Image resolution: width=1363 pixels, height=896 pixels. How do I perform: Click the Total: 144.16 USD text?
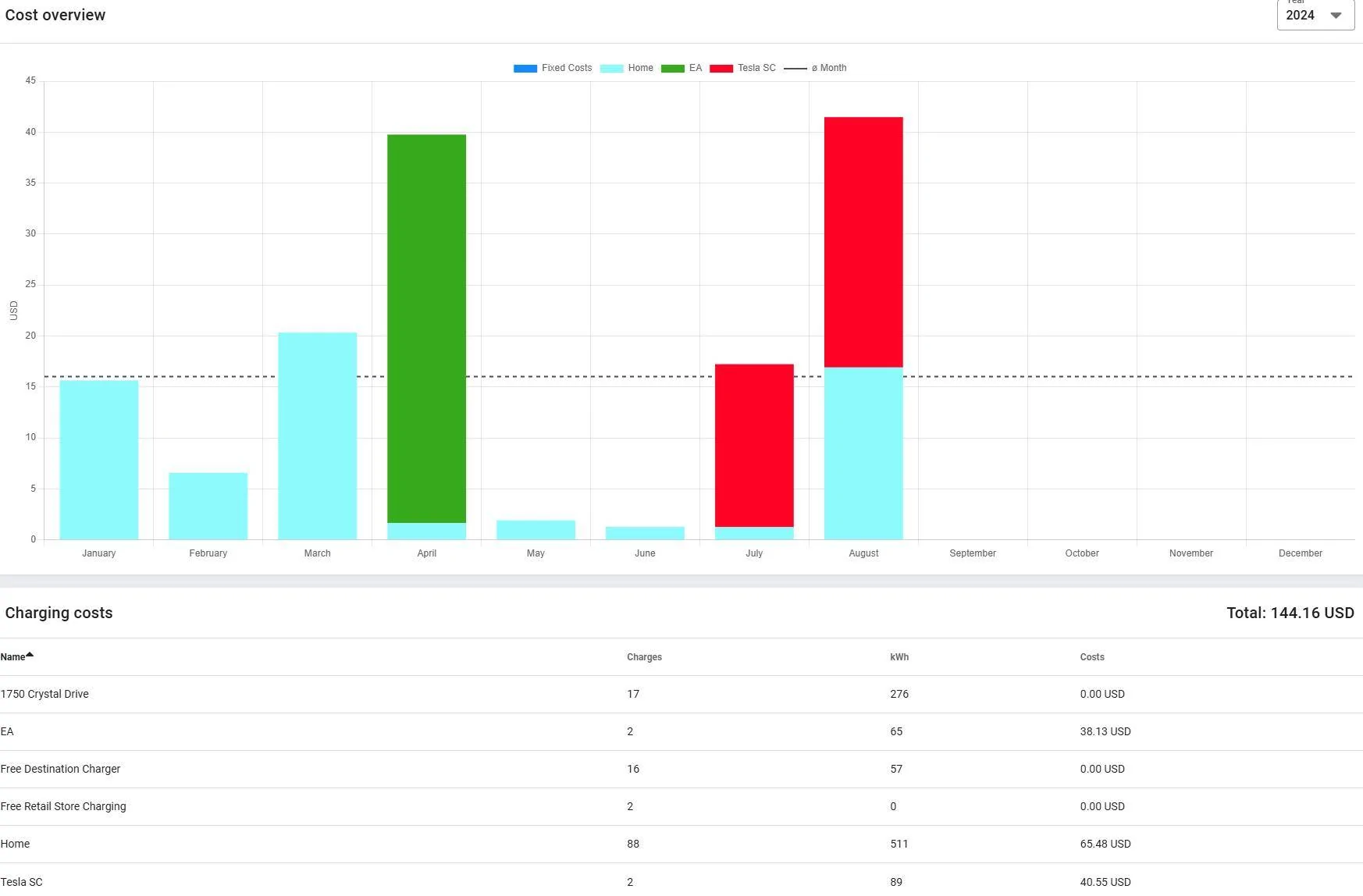click(1290, 613)
